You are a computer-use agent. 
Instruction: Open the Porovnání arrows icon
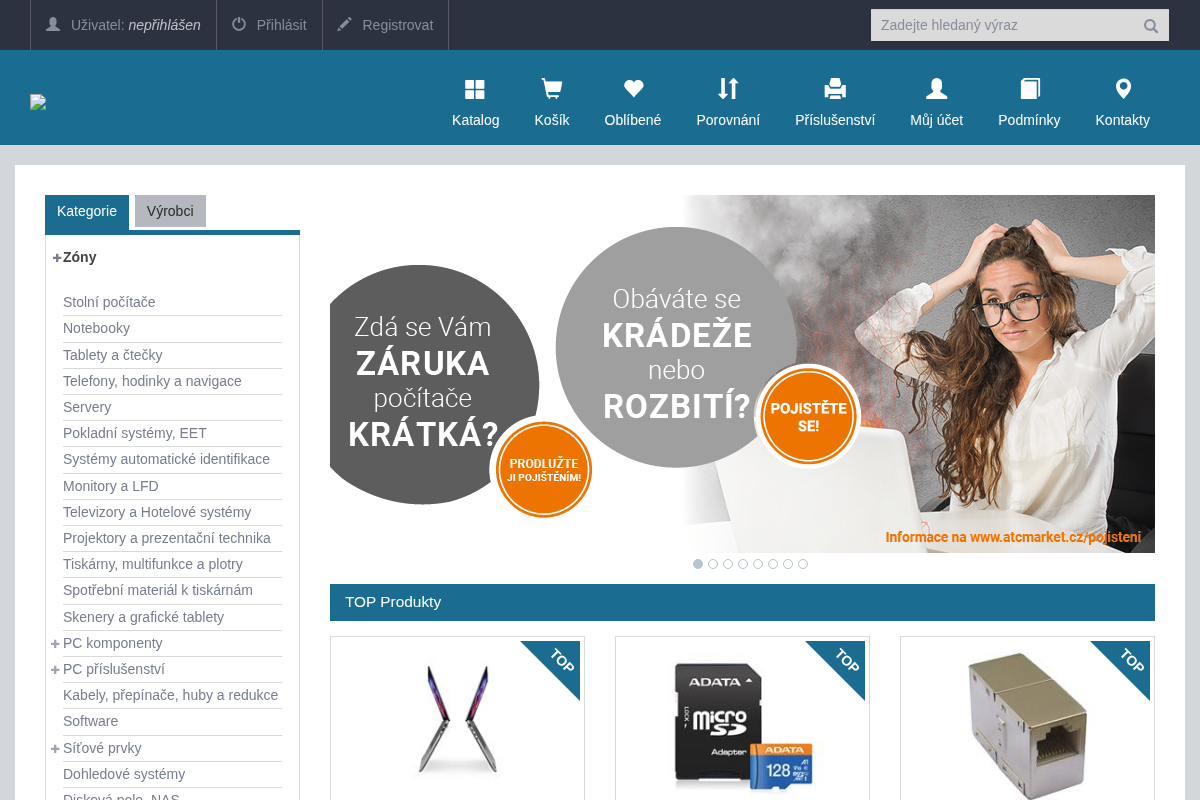pos(728,89)
